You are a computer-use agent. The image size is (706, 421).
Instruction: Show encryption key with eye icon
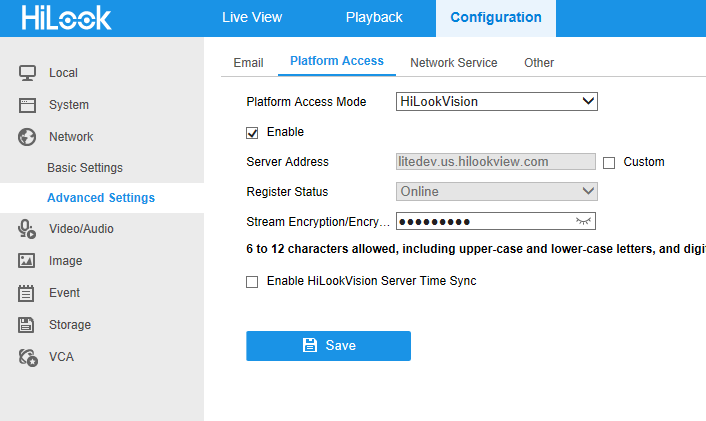pos(584,222)
